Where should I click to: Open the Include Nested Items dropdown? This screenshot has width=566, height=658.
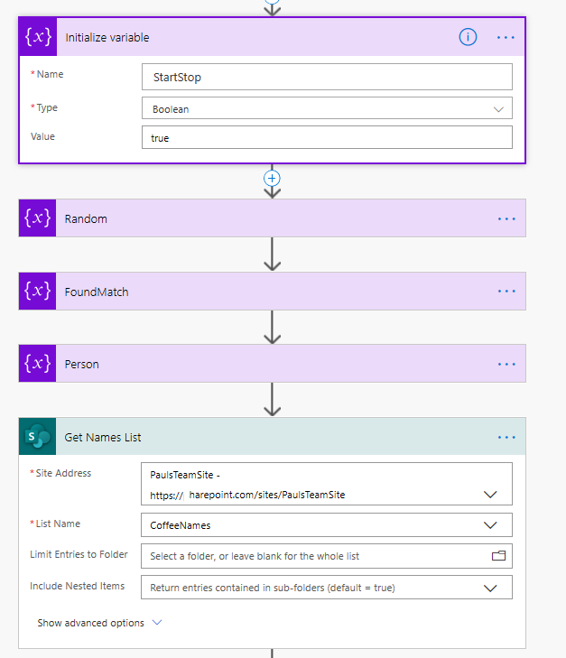pos(326,587)
